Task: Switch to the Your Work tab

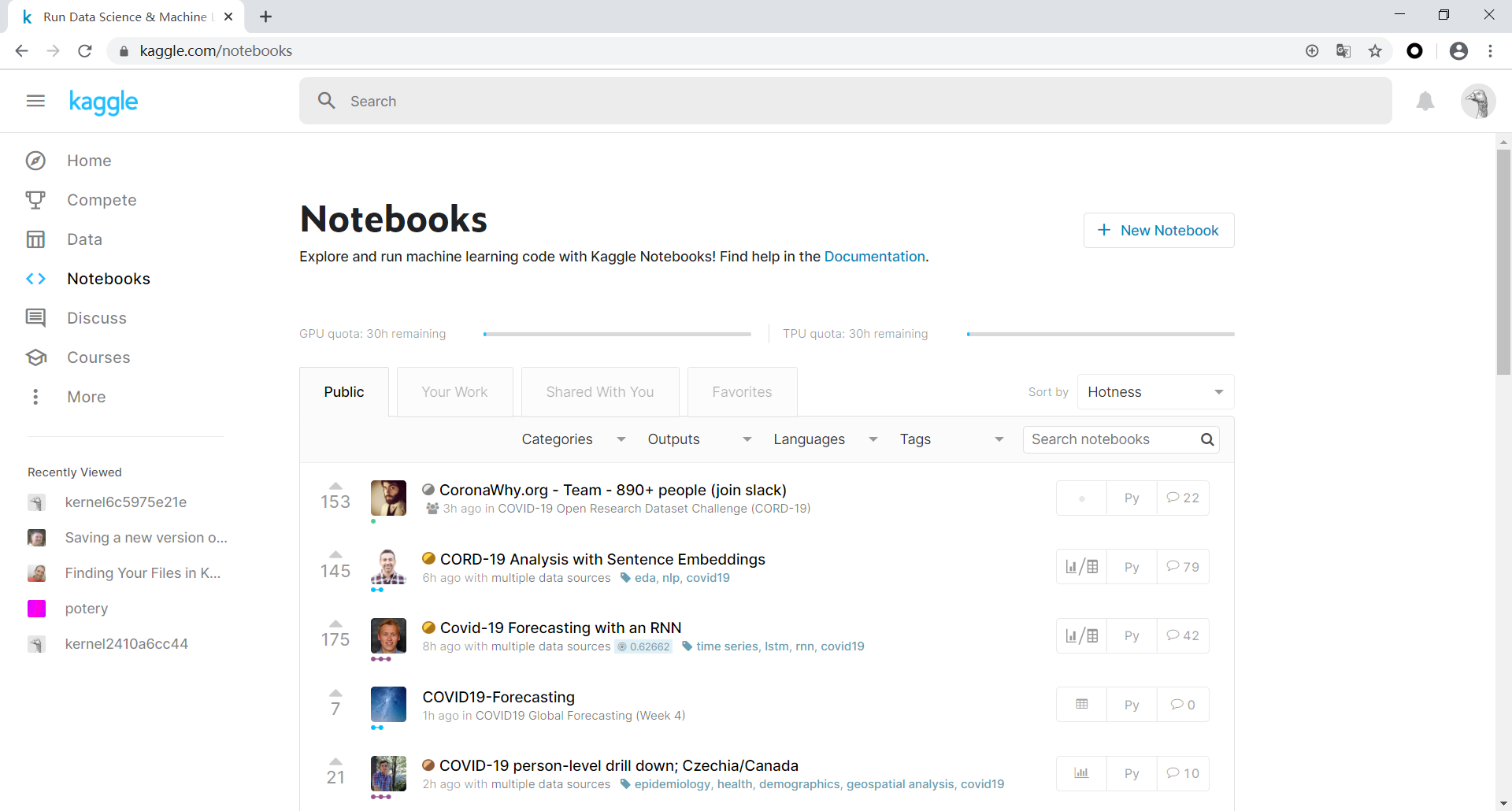Action: point(454,392)
